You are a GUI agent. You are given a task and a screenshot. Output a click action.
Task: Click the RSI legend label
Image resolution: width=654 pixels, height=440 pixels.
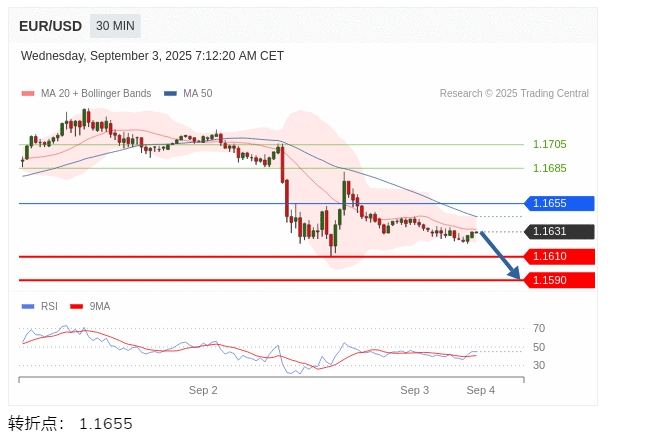pyautogui.click(x=49, y=307)
